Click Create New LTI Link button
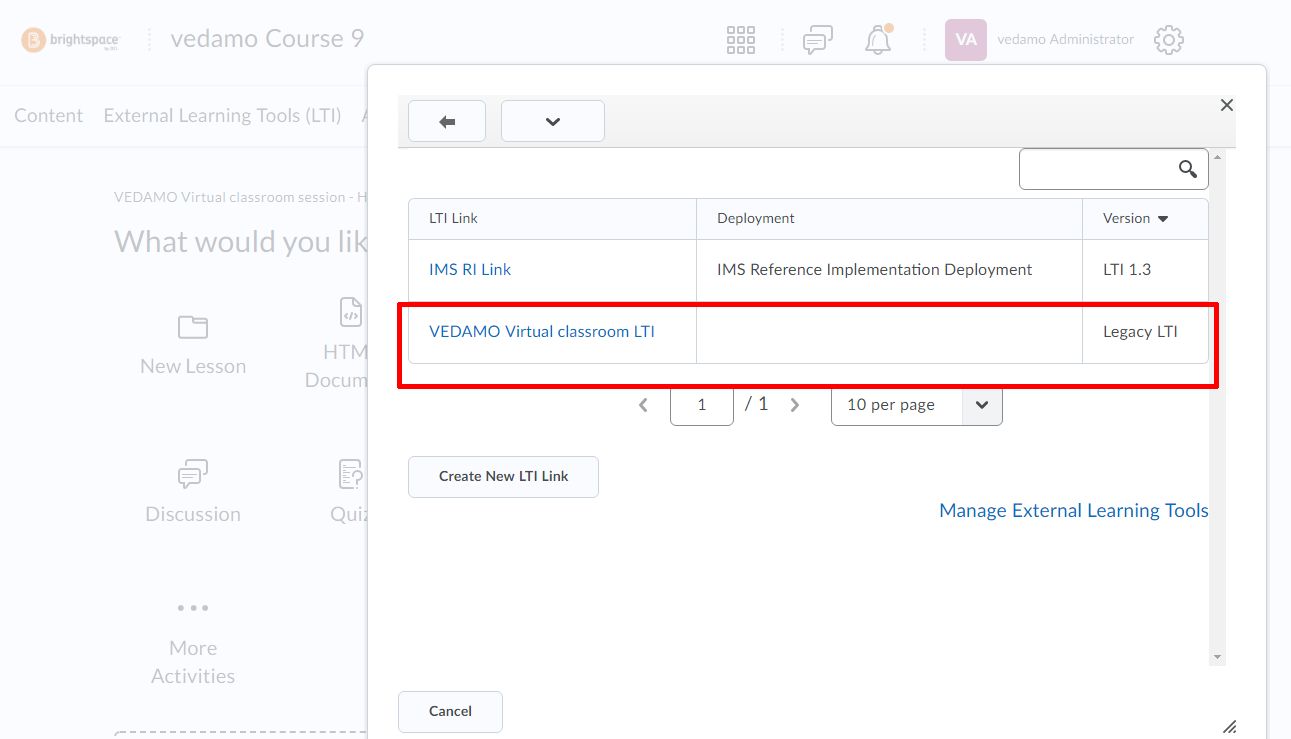This screenshot has height=739, width=1291. click(x=503, y=476)
